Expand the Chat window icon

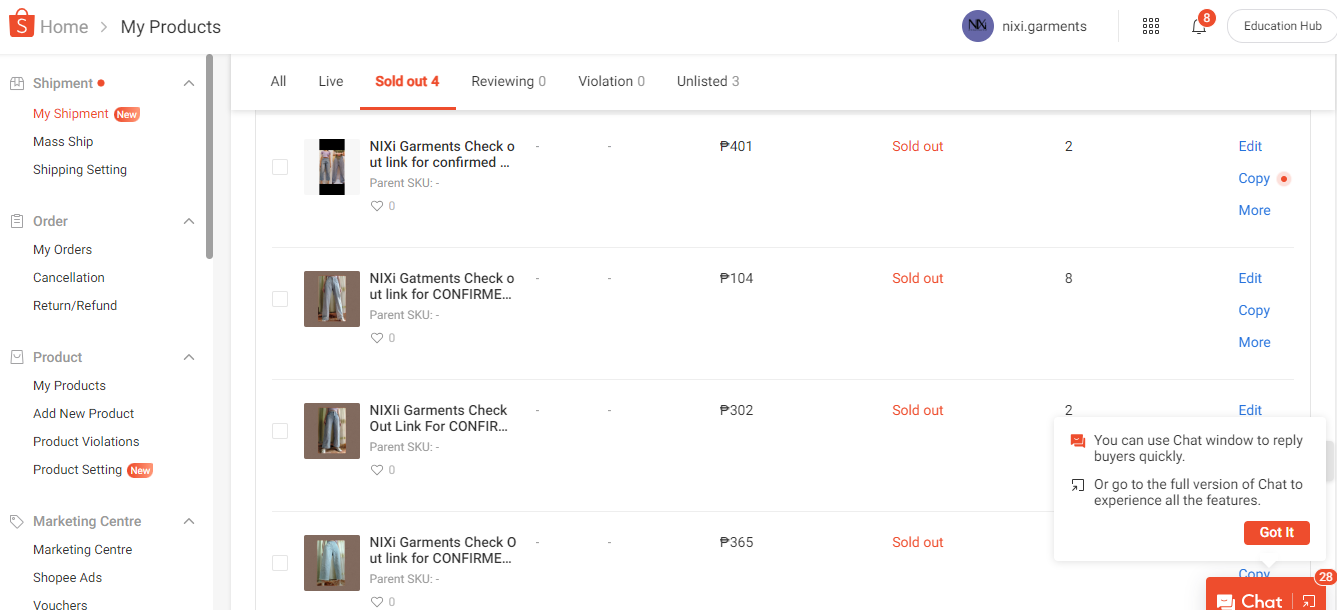tap(1308, 601)
